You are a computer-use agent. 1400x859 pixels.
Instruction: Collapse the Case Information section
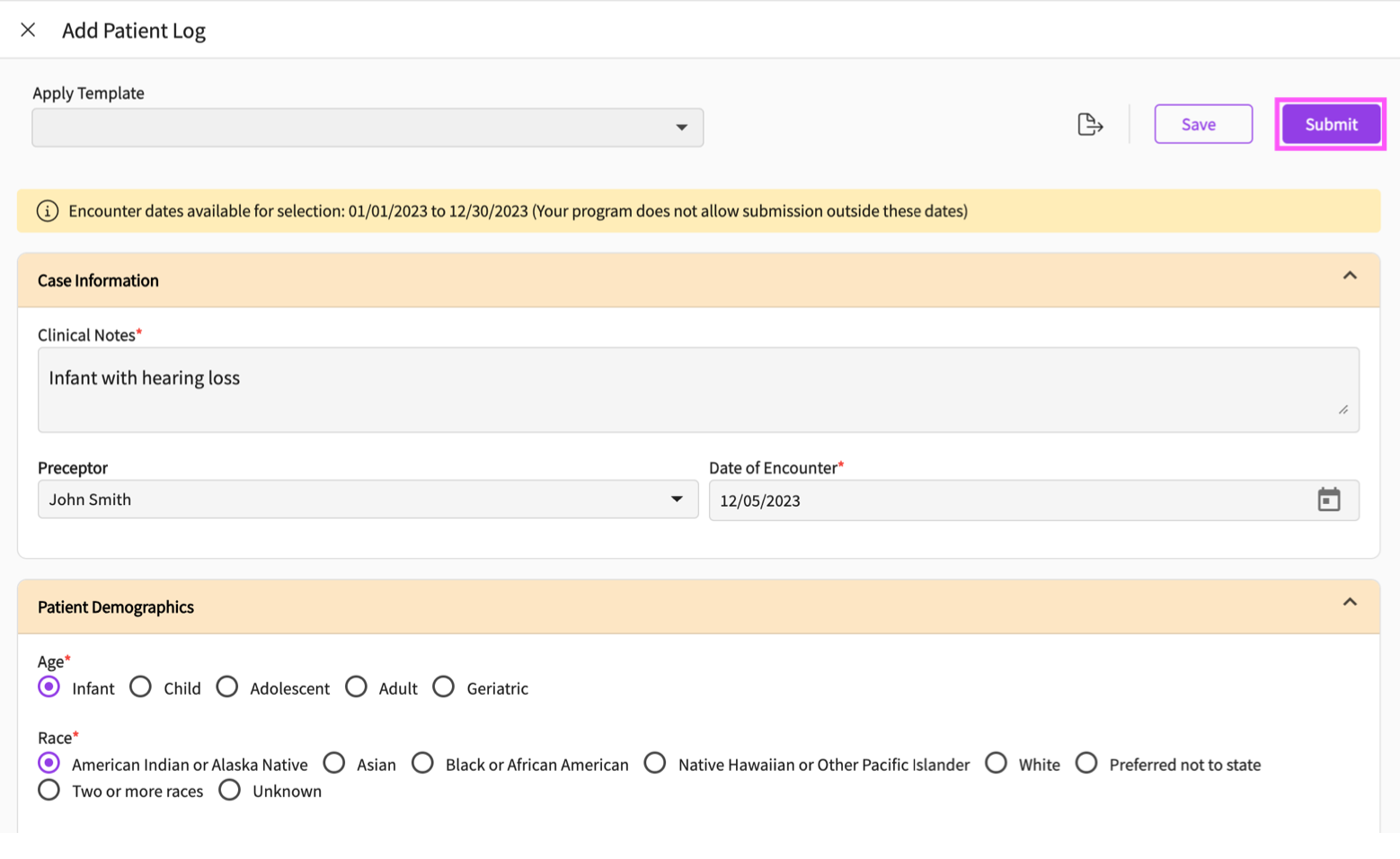point(1349,276)
